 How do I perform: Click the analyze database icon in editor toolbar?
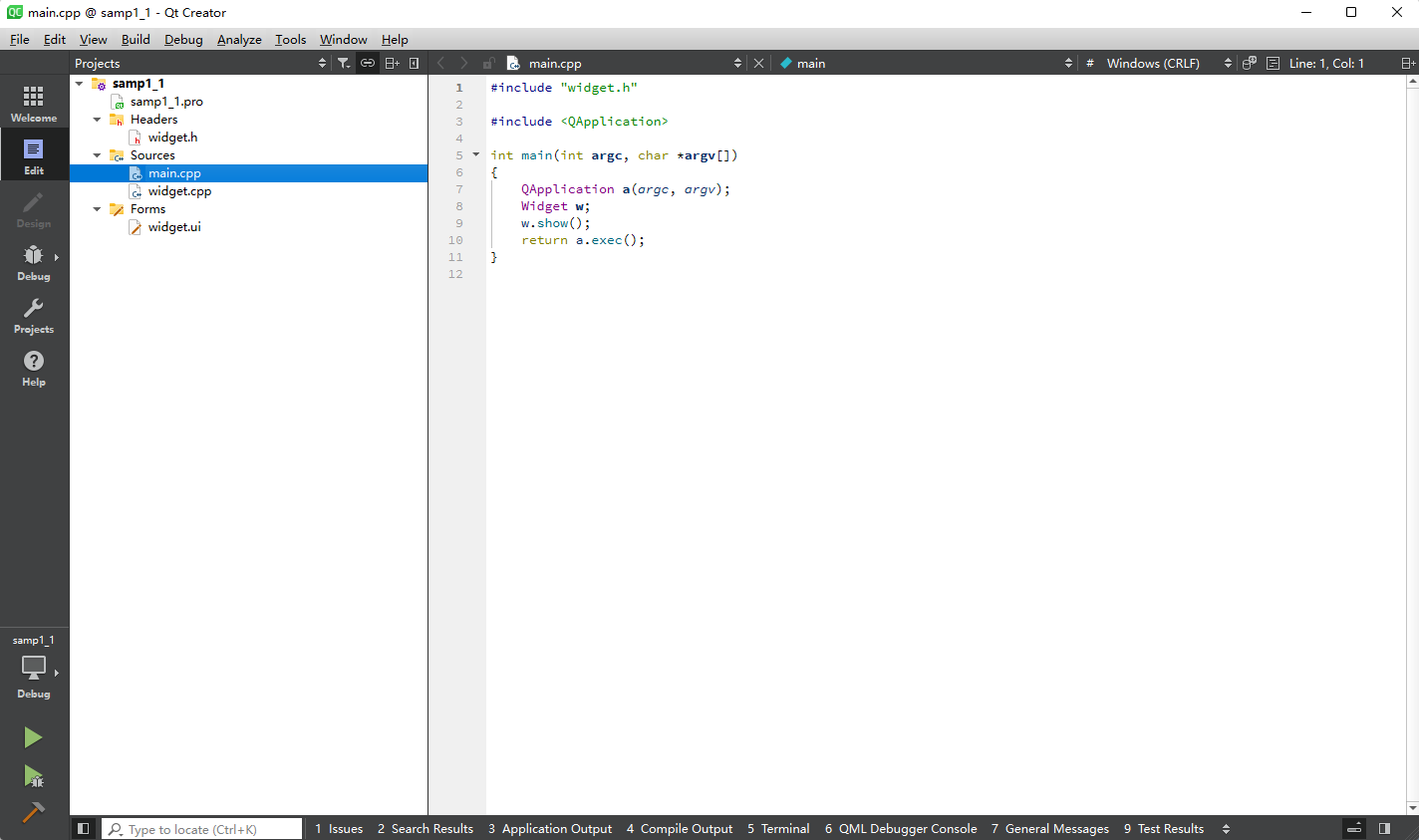click(1249, 63)
